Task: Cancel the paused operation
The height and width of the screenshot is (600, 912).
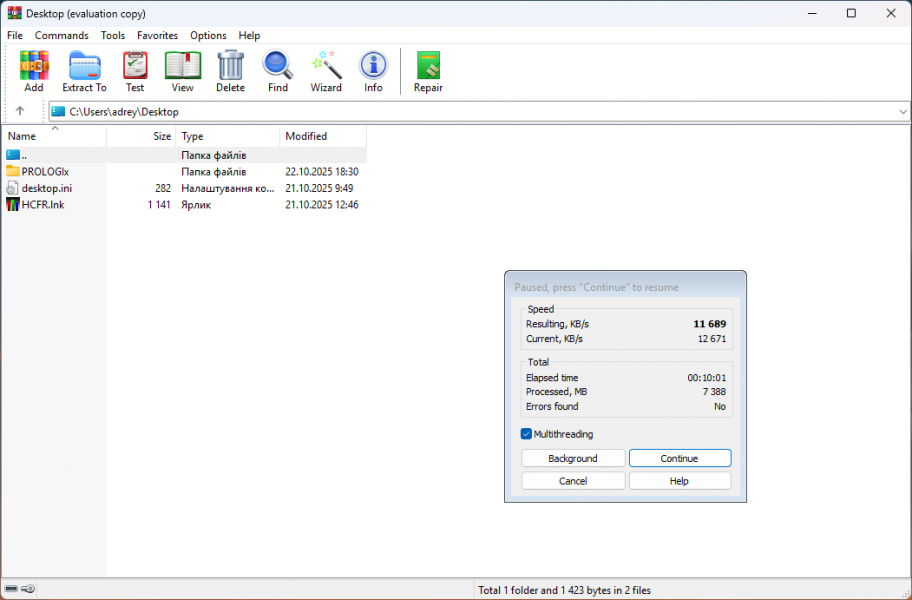Action: [x=573, y=481]
